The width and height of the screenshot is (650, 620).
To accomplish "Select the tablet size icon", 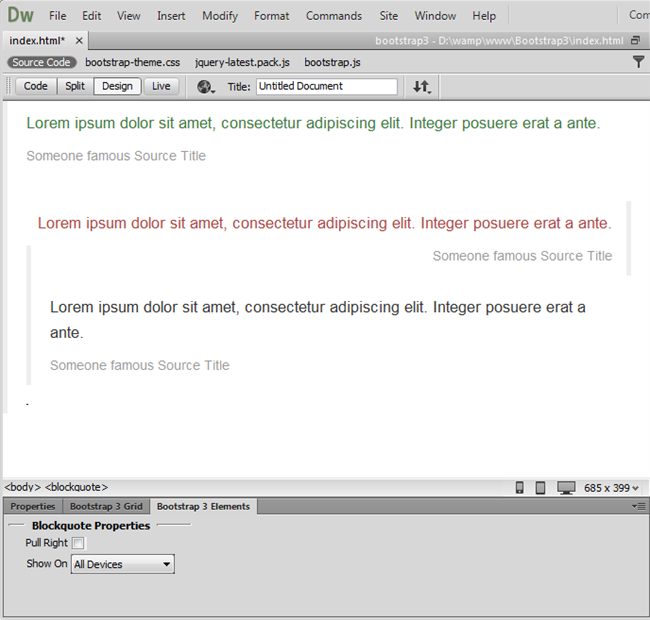I will (540, 487).
